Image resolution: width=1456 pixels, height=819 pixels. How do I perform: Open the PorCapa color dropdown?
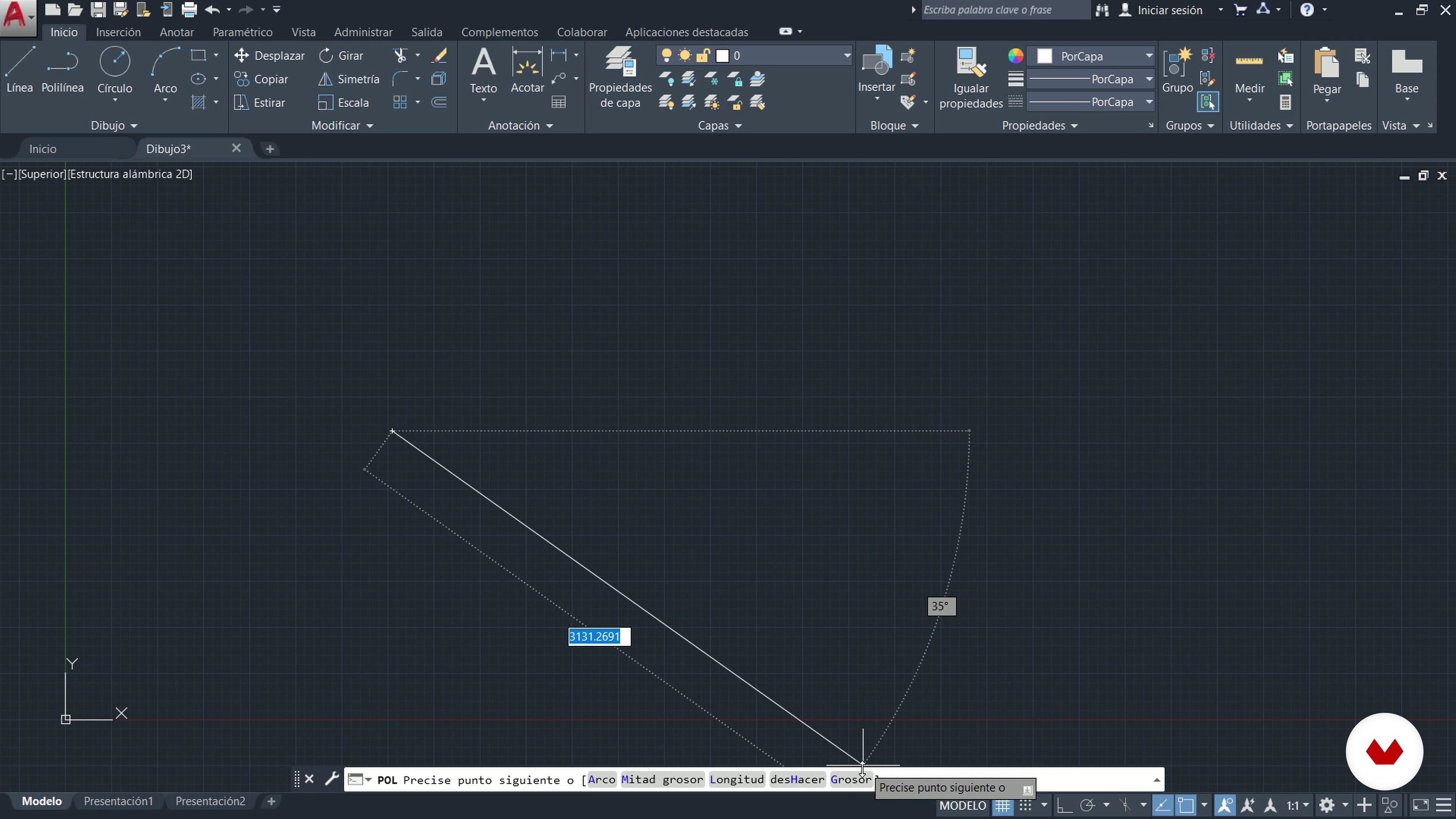point(1148,56)
